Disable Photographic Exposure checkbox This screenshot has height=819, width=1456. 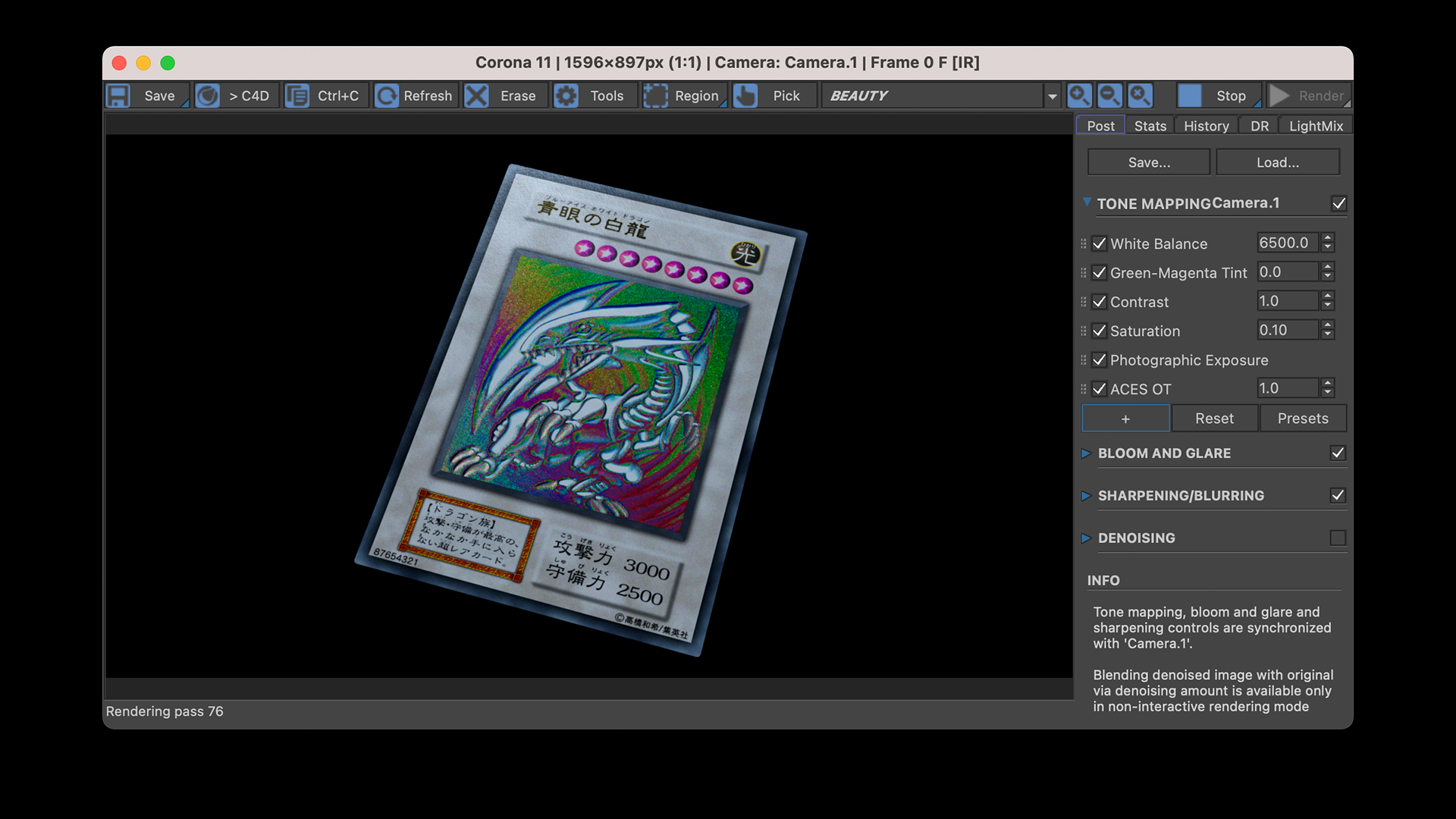click(1100, 359)
